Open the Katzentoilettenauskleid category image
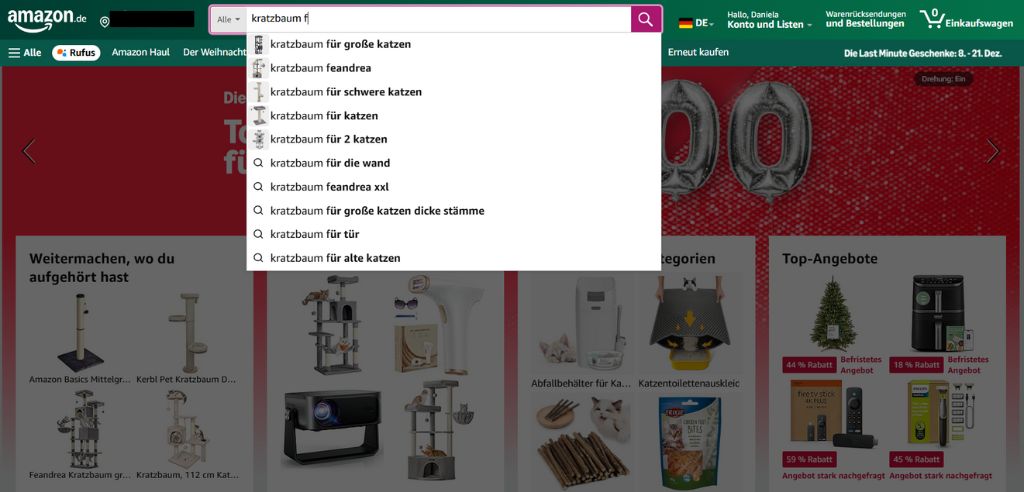This screenshot has height=492, width=1024. point(688,323)
